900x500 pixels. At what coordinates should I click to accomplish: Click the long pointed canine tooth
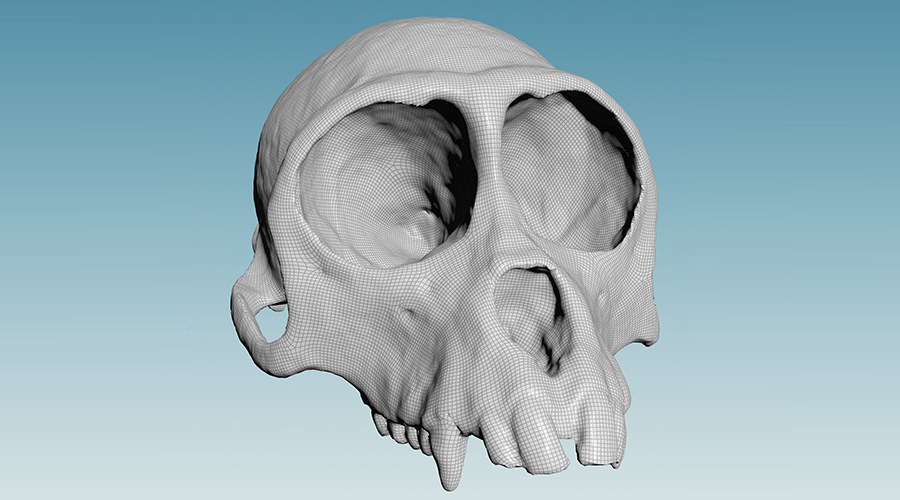pyautogui.click(x=452, y=455)
